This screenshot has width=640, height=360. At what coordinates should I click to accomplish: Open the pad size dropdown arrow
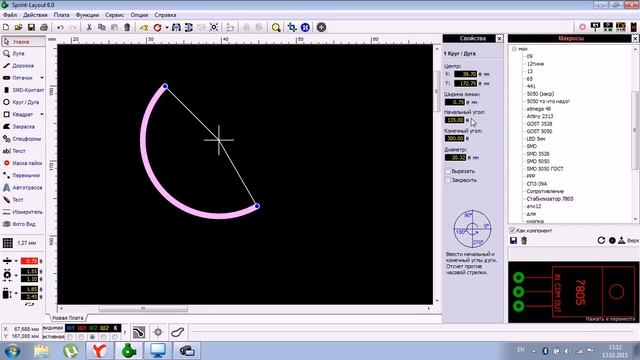tap(16, 276)
